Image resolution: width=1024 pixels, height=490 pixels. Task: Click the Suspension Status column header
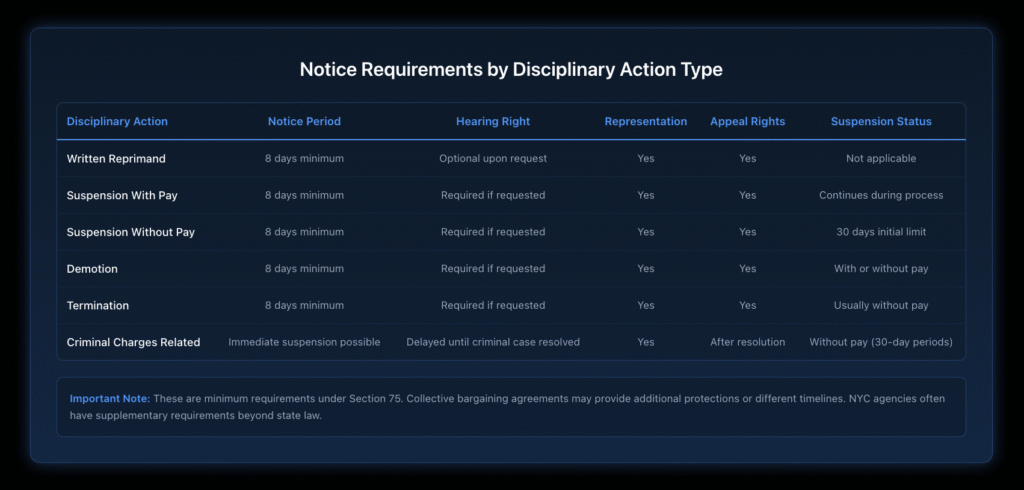coord(881,122)
